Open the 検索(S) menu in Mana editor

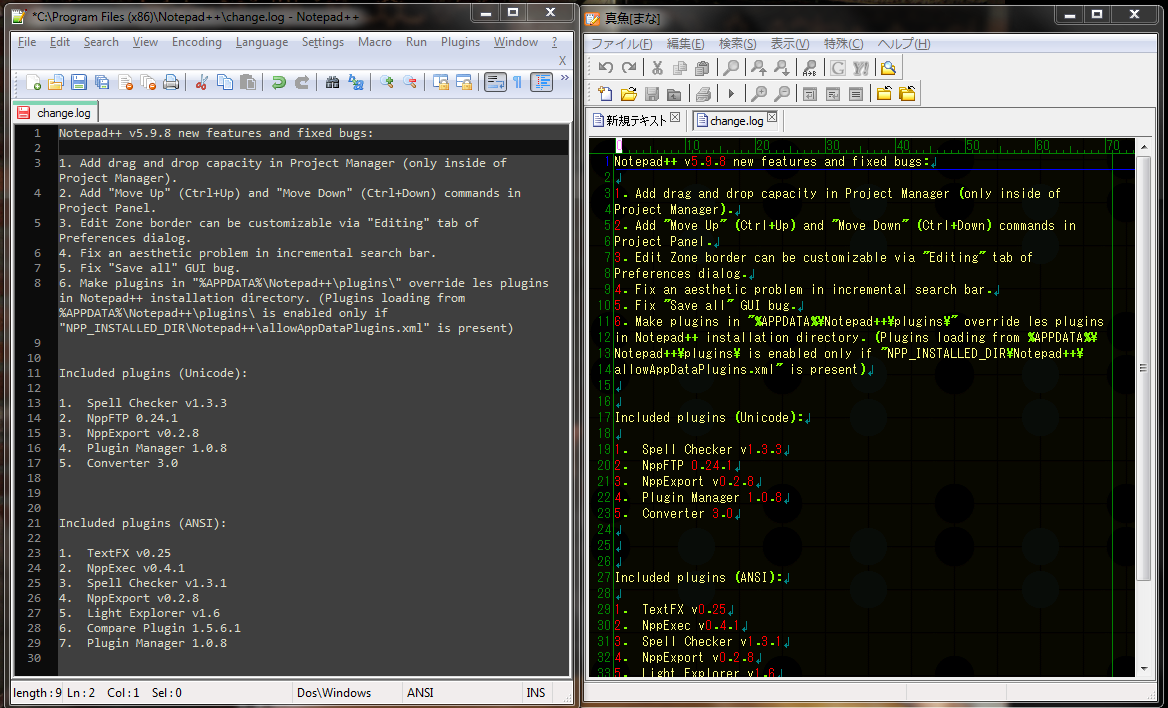pyautogui.click(x=737, y=44)
